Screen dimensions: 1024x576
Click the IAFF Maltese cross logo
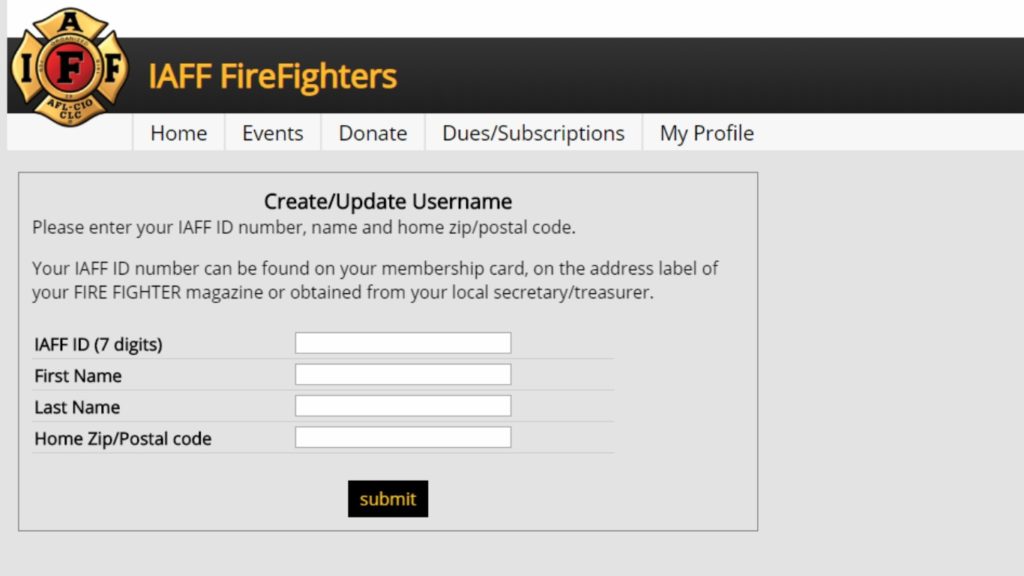click(x=68, y=68)
